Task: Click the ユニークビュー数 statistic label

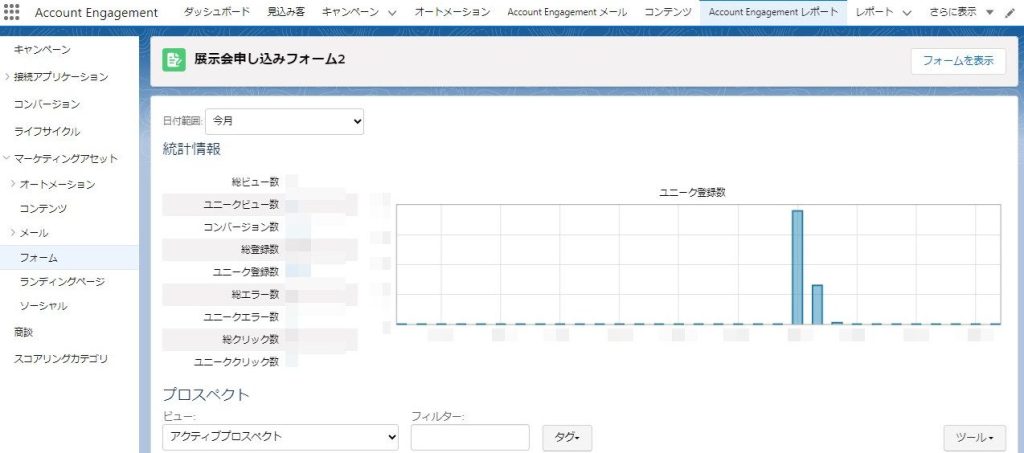Action: pyautogui.click(x=241, y=205)
